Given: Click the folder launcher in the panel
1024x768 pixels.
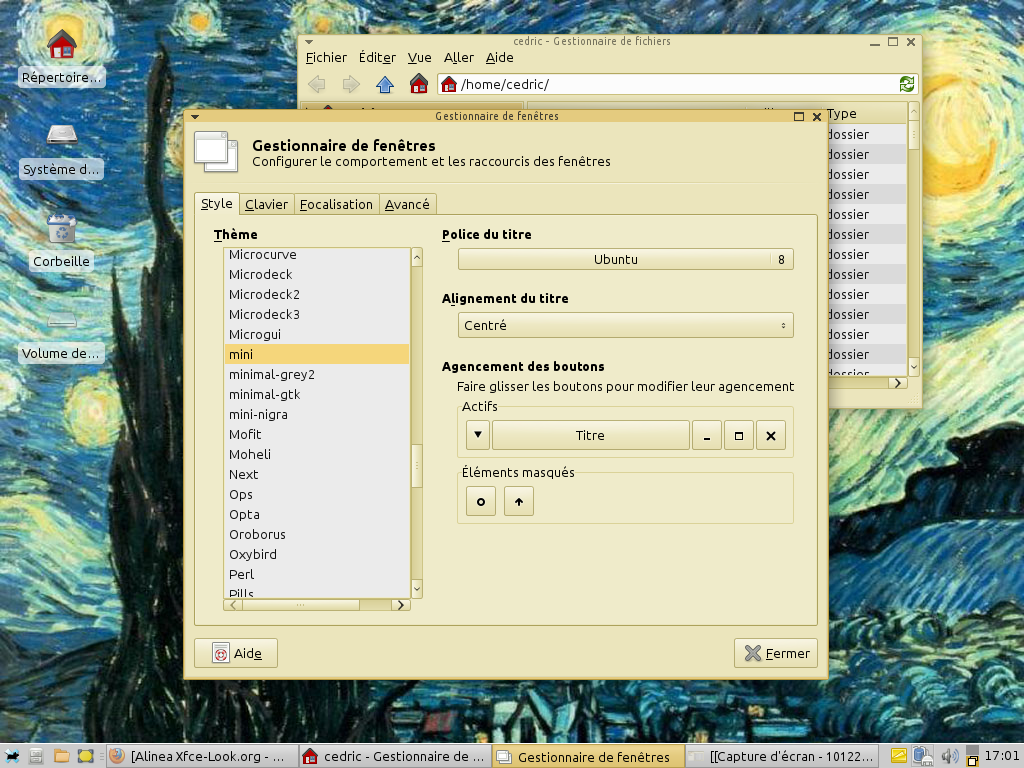Looking at the screenshot, I should pos(61,757).
